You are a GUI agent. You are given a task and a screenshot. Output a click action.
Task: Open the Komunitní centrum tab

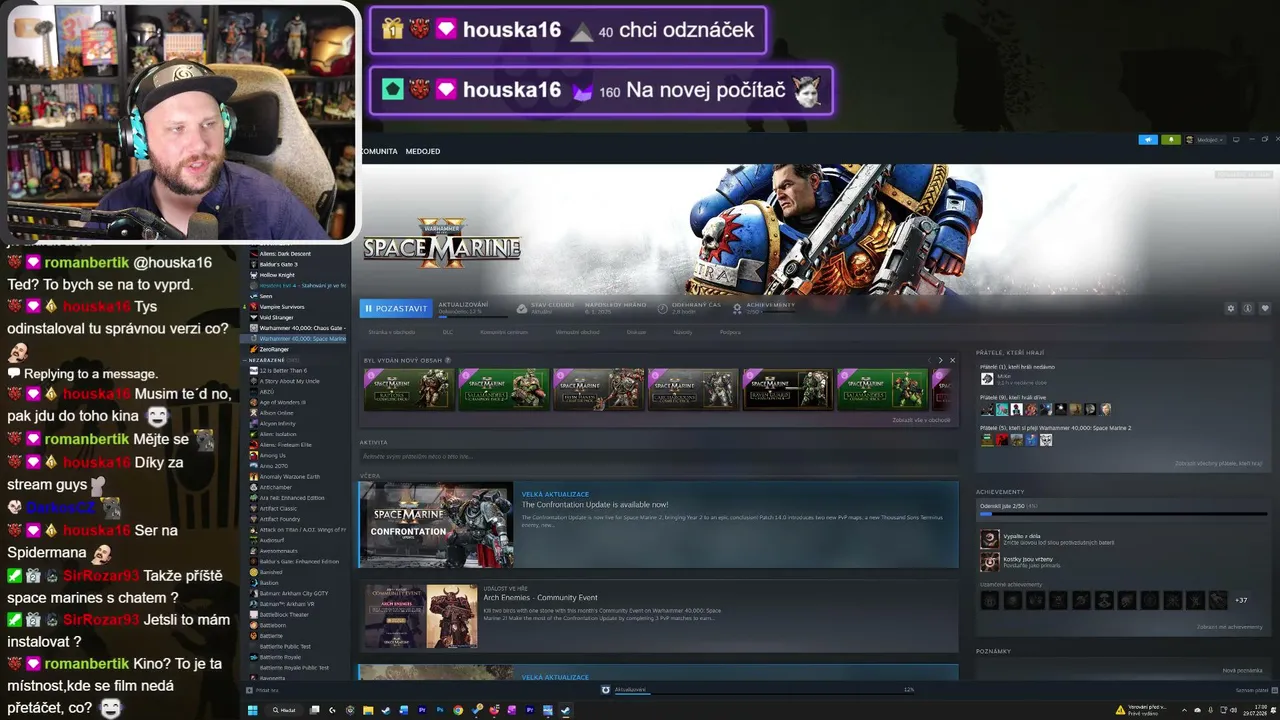[x=504, y=332]
